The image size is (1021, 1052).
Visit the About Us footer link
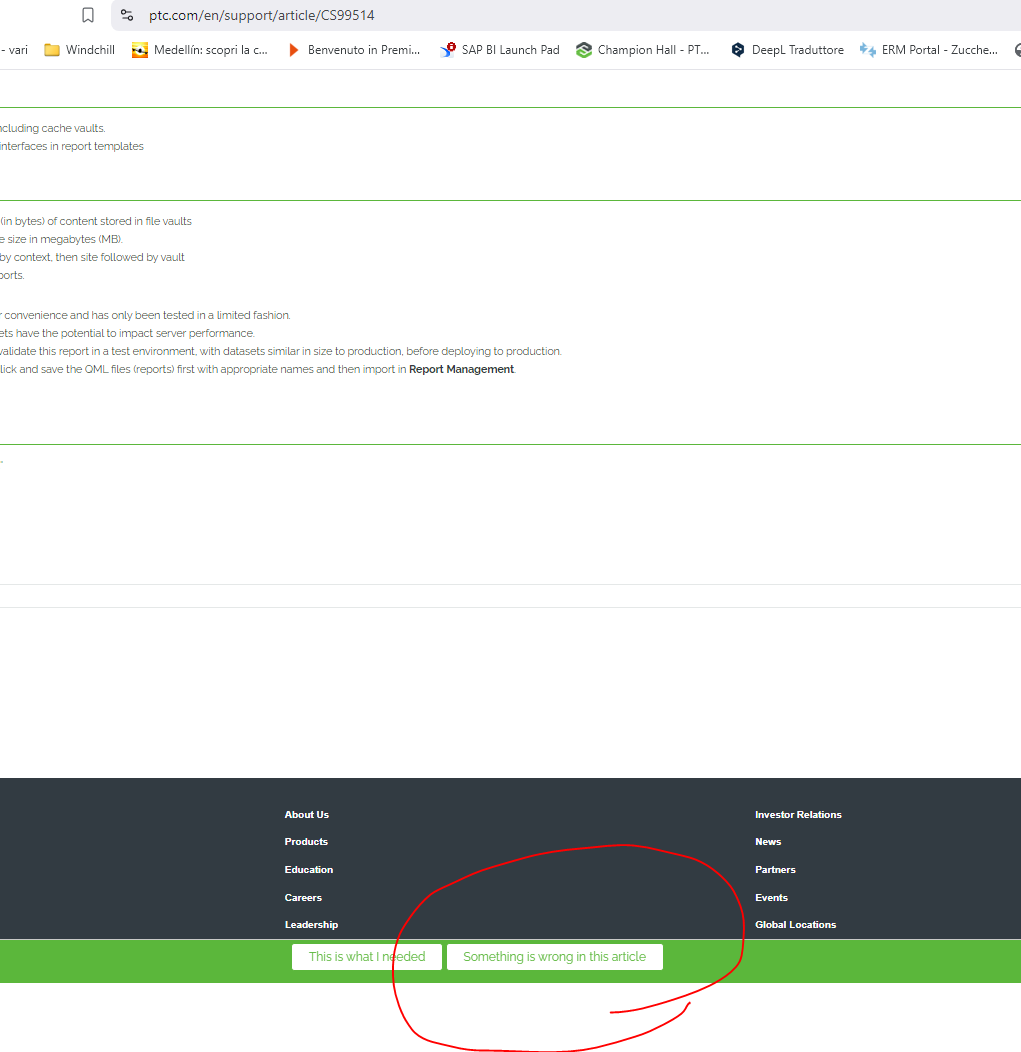coord(306,814)
